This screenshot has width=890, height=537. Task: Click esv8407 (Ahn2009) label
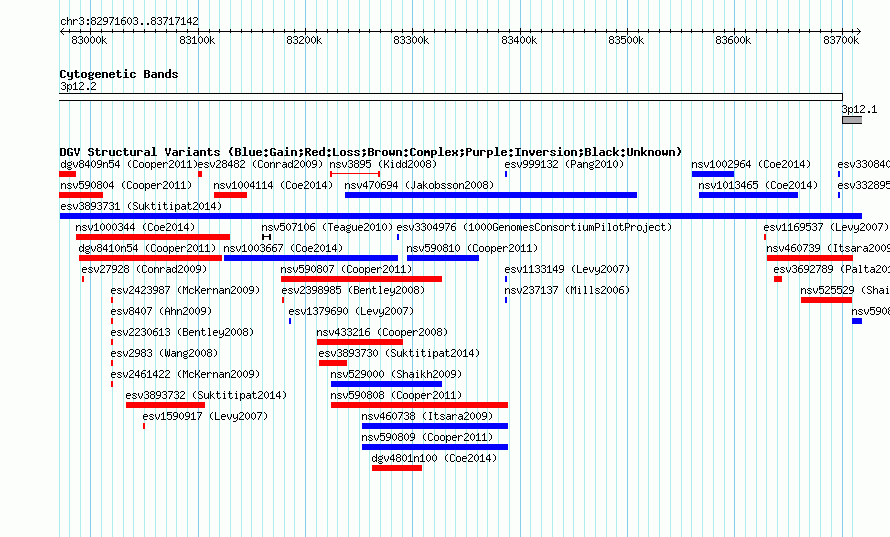coord(161,312)
